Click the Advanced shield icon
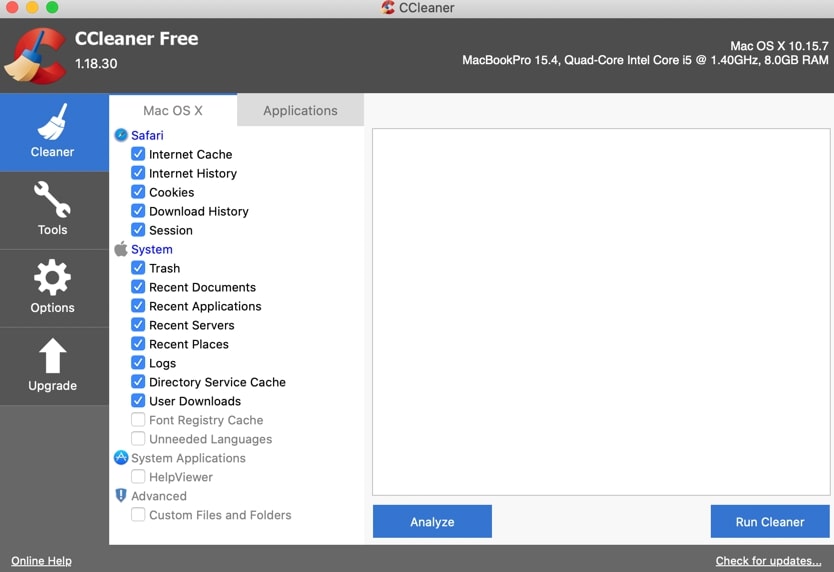Viewport: 834px width, 572px height. [x=121, y=495]
